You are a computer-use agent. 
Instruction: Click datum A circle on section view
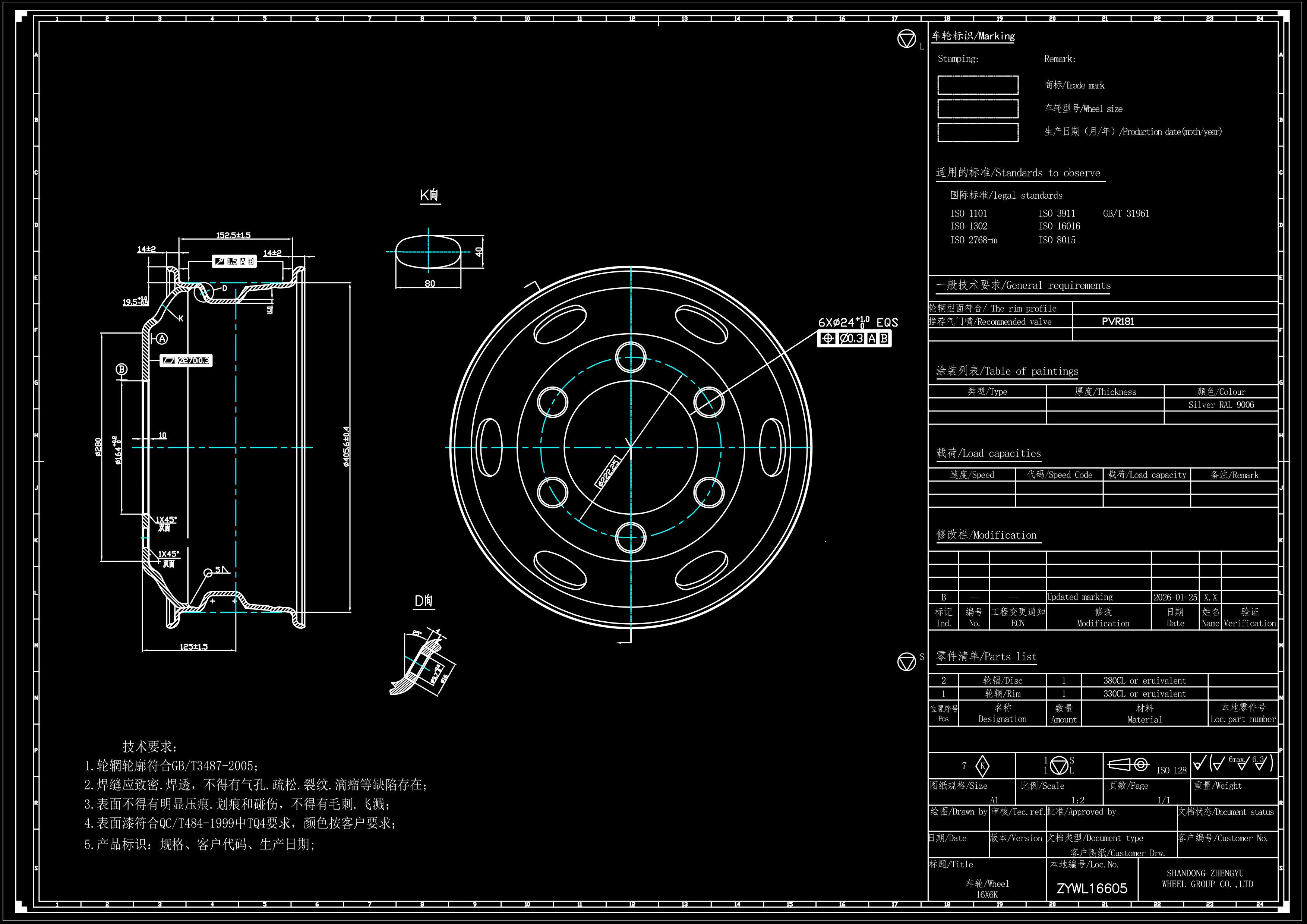(162, 339)
